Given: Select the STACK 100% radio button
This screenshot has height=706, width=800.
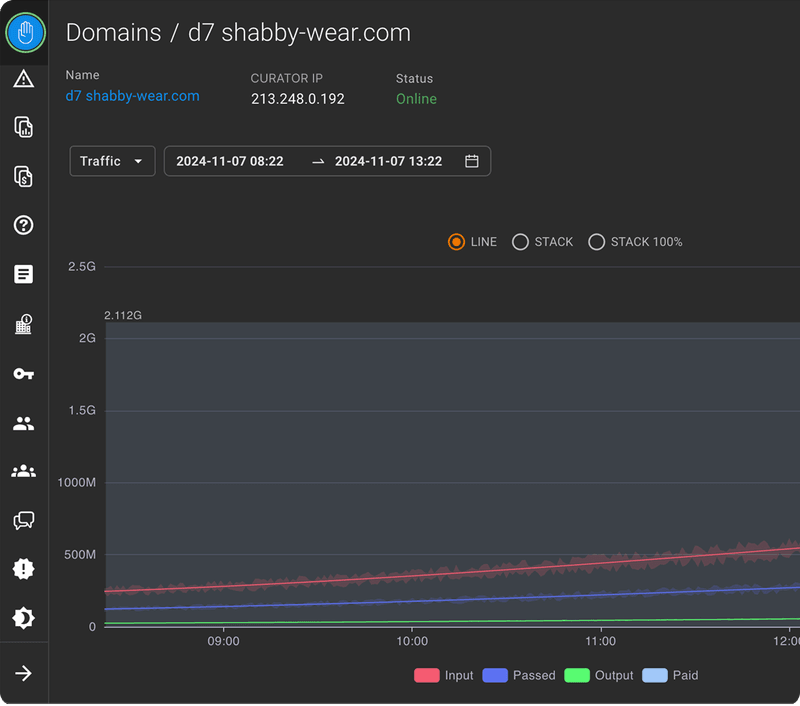Looking at the screenshot, I should 596,242.
